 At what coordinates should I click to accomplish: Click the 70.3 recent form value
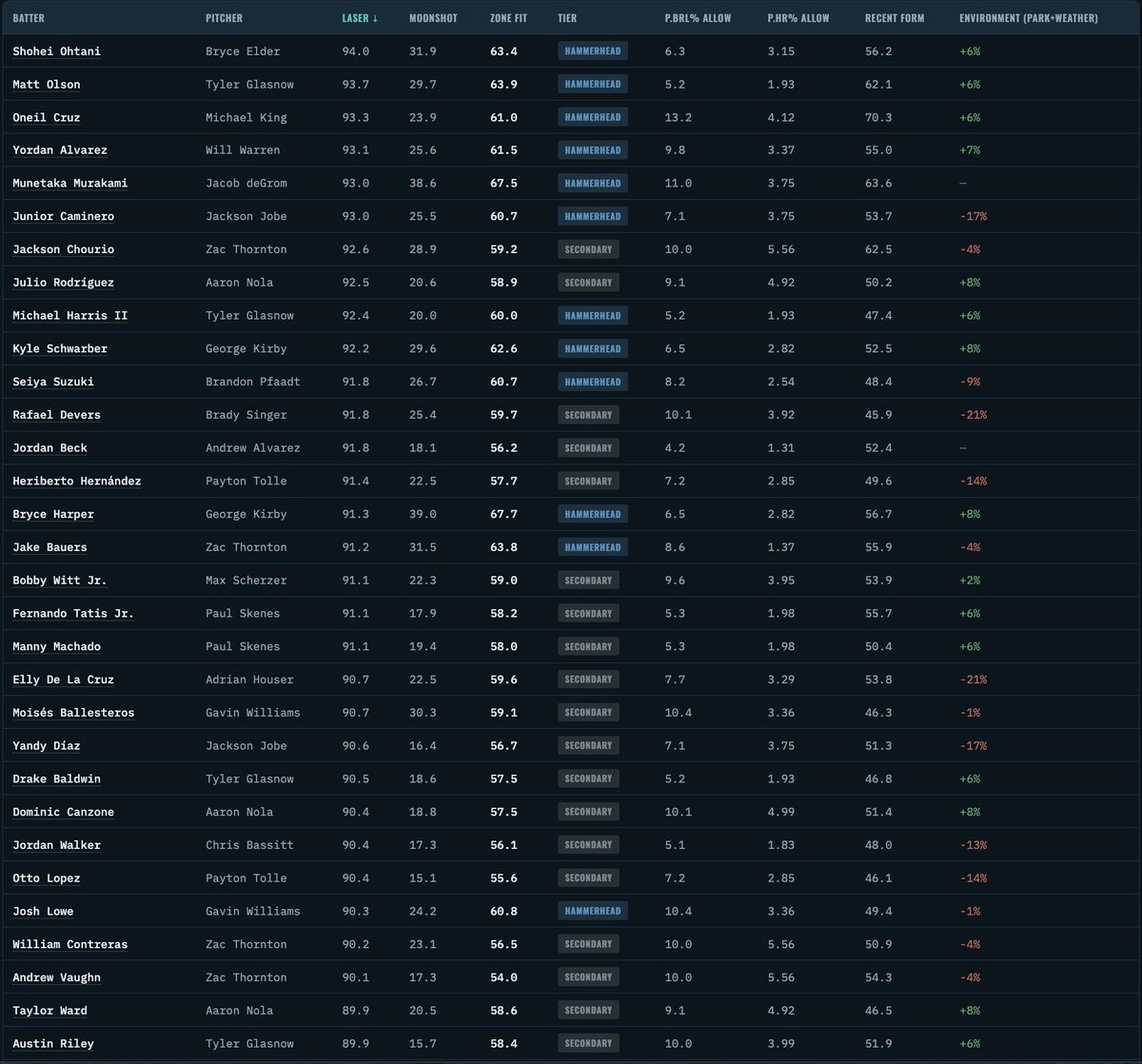tap(878, 118)
